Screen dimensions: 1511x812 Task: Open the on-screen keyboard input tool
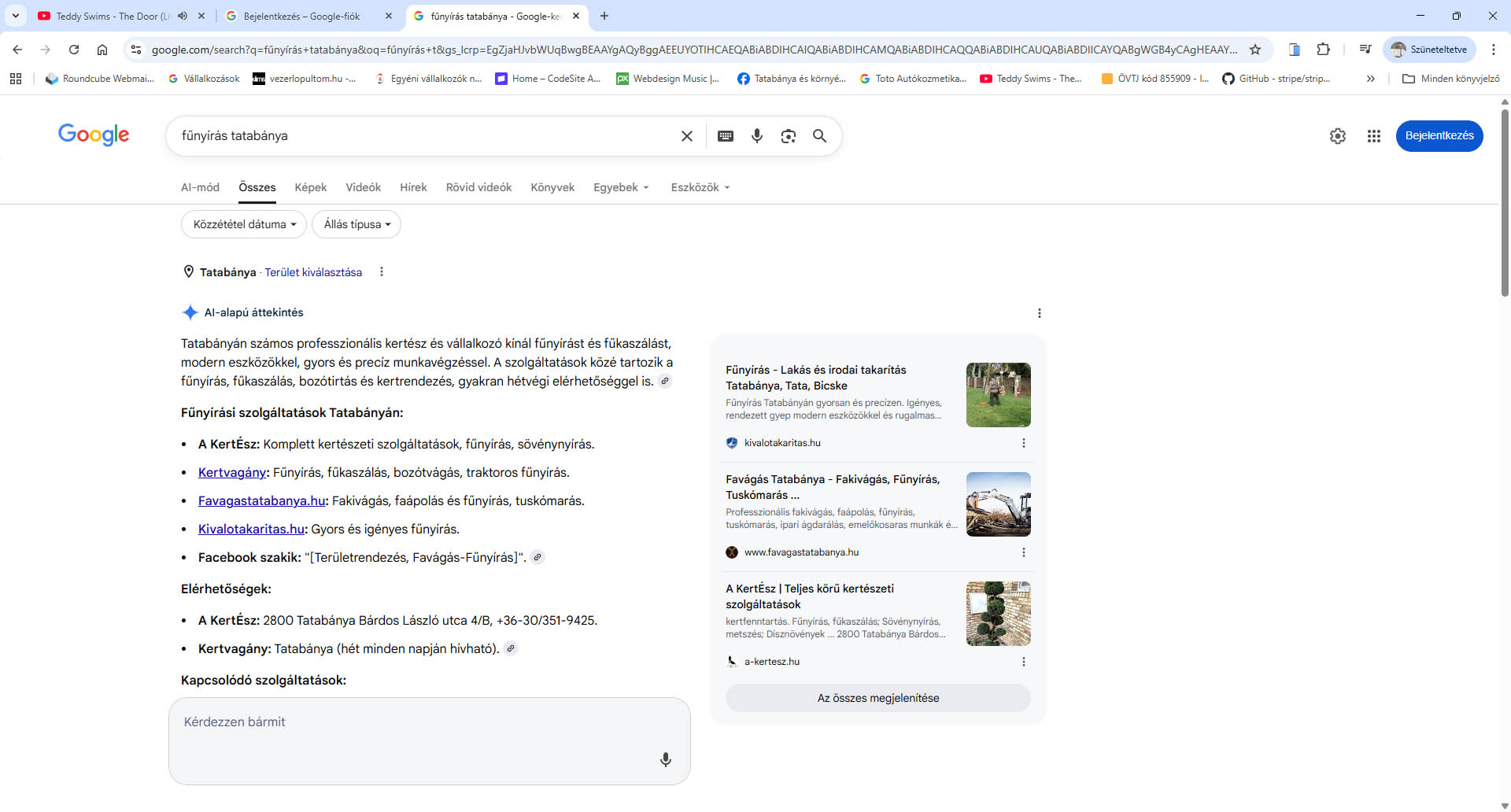[x=726, y=136]
